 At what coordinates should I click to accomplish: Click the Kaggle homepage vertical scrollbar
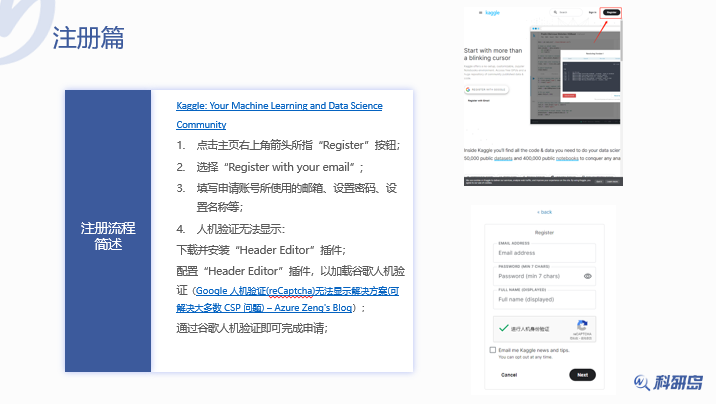[621, 40]
